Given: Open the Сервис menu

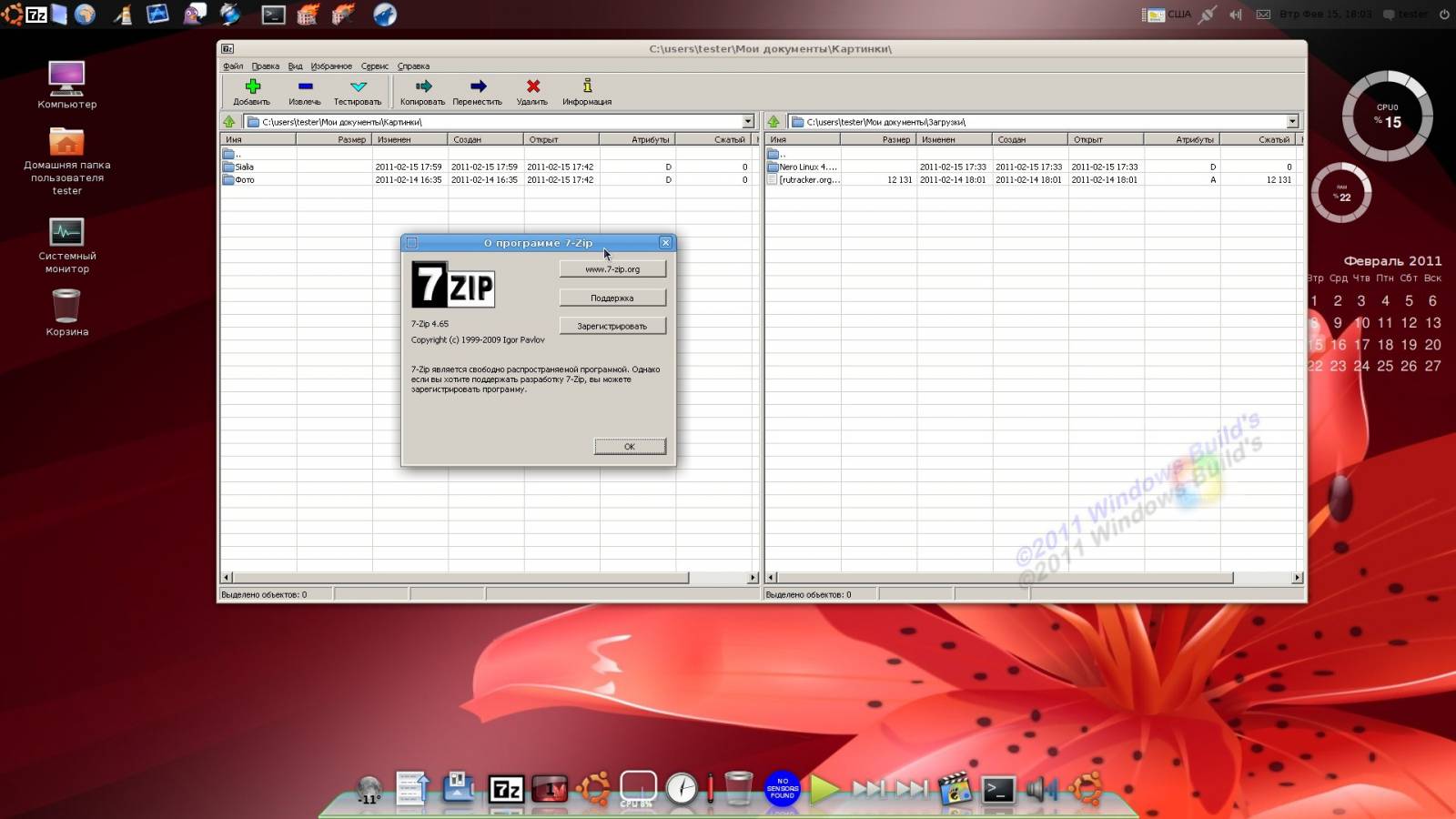Looking at the screenshot, I should (x=374, y=66).
